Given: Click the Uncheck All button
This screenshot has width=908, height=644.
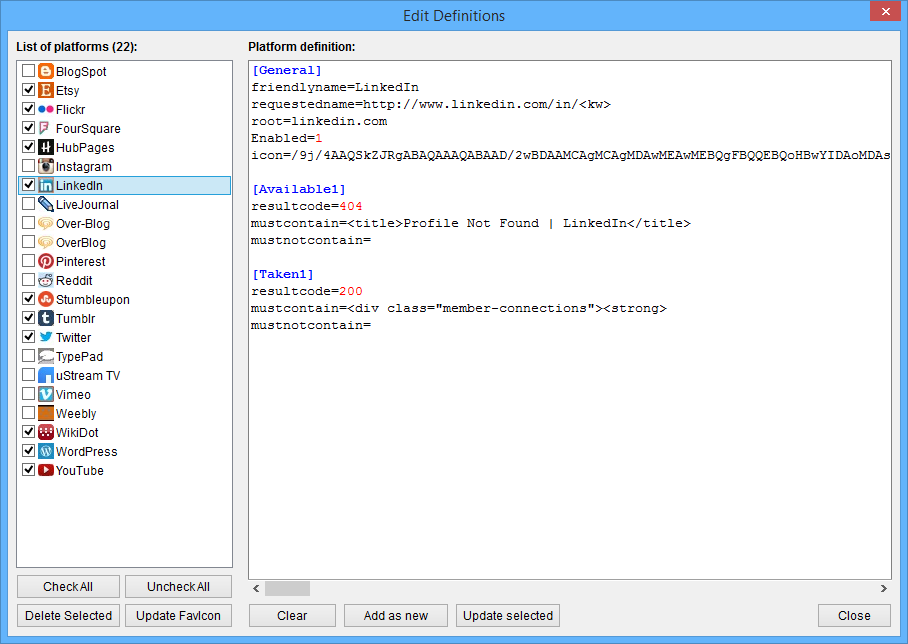Looking at the screenshot, I should (x=178, y=587).
